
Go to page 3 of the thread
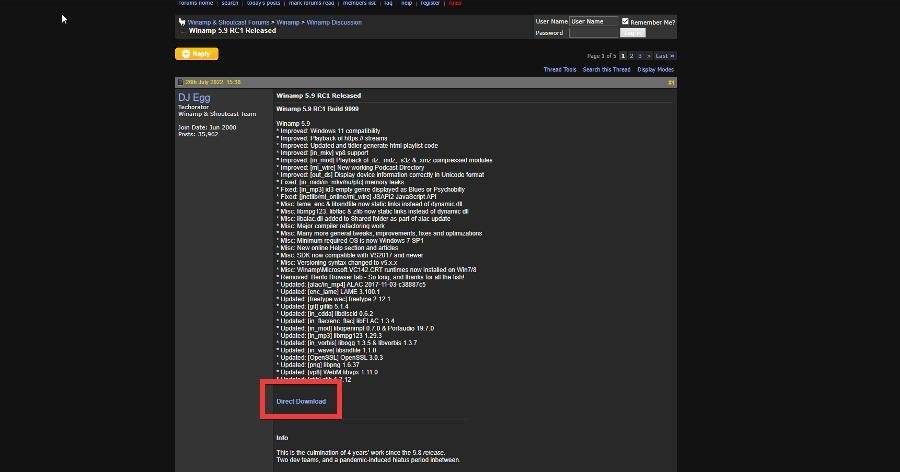point(640,56)
